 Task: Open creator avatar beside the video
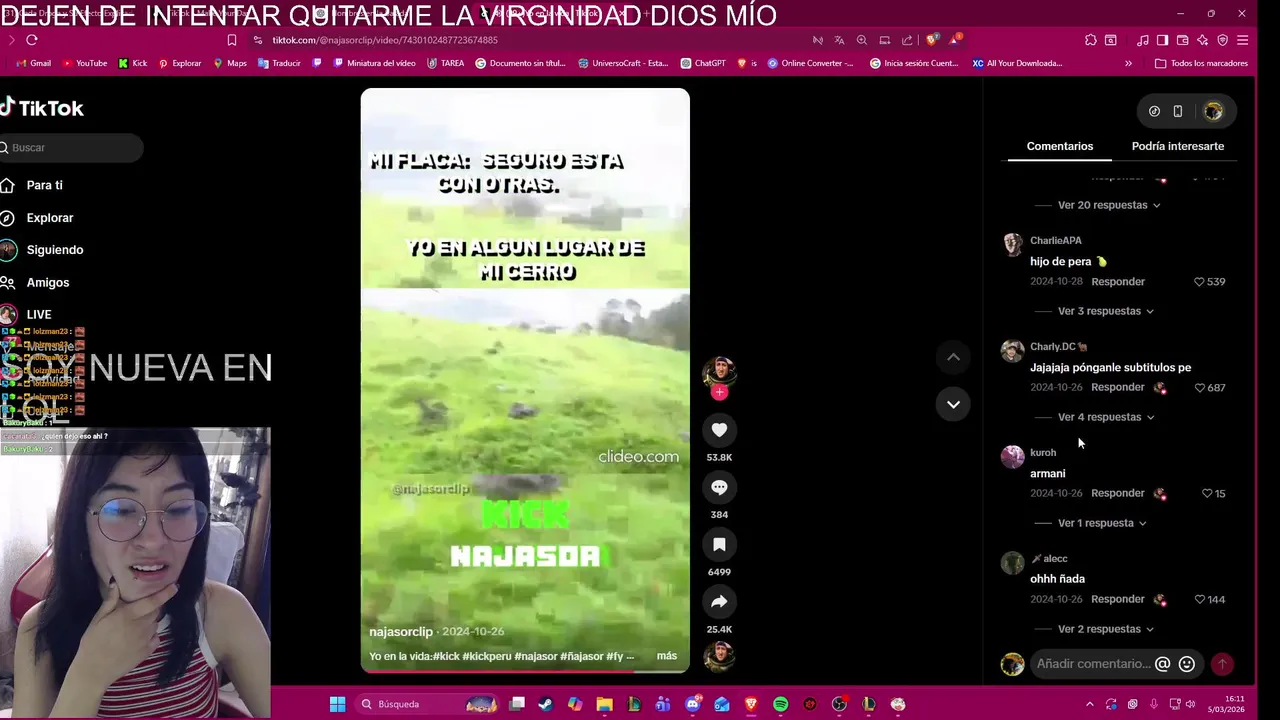(x=719, y=371)
